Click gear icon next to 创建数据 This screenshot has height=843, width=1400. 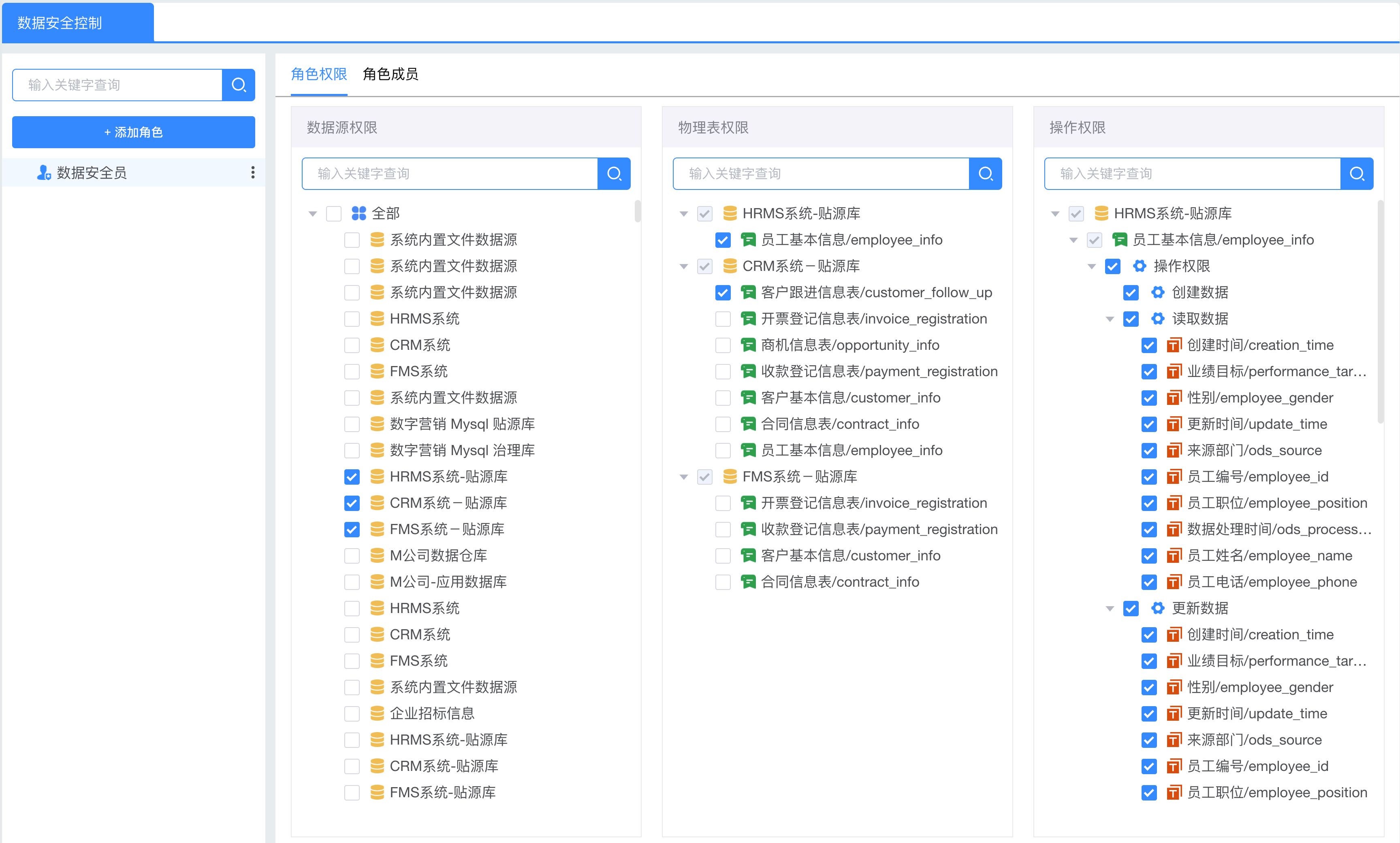(1158, 293)
